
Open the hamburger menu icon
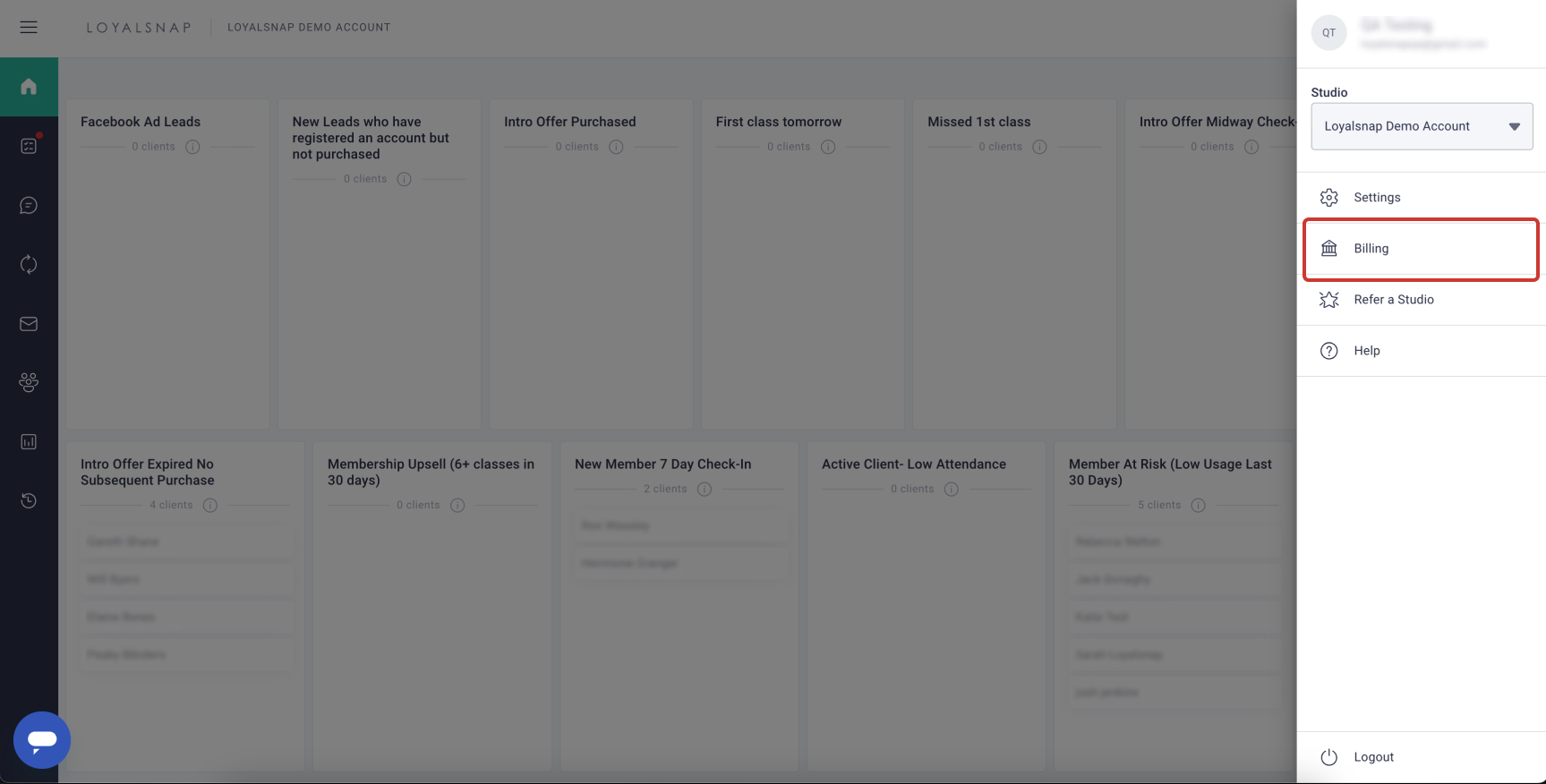(29, 27)
